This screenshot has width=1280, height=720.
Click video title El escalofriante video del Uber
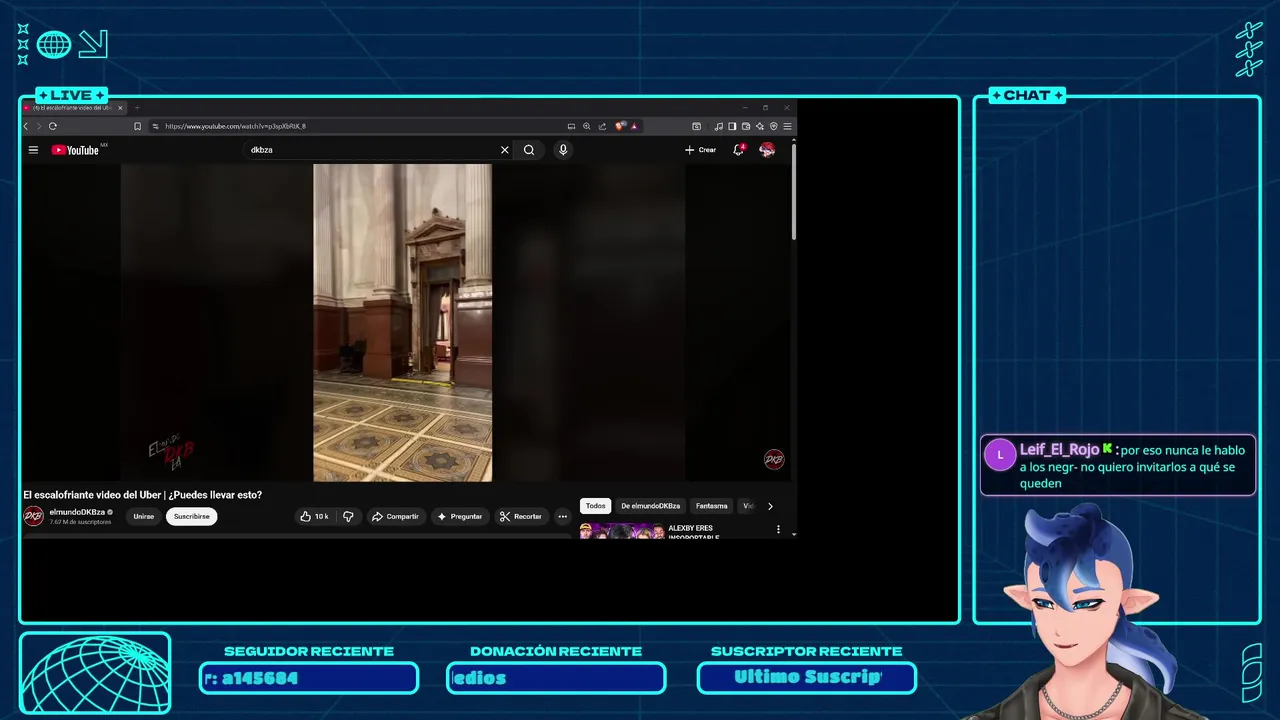142,495
